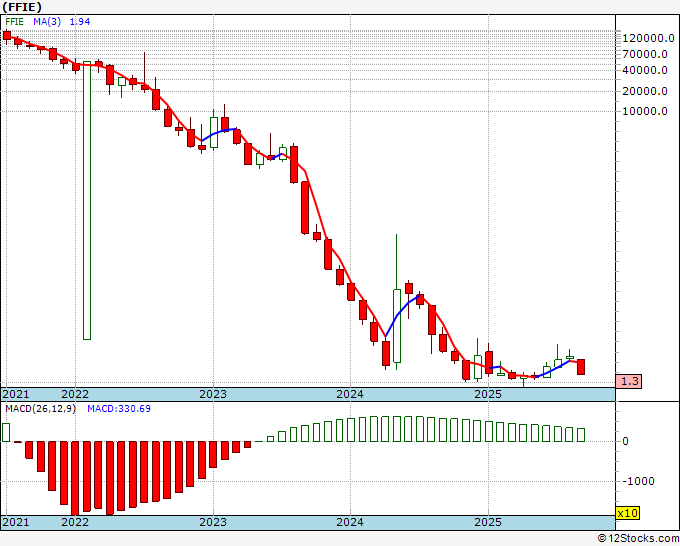Click the 12Stocks.com copyright link
The width and height of the screenshot is (680, 546).
(638, 539)
